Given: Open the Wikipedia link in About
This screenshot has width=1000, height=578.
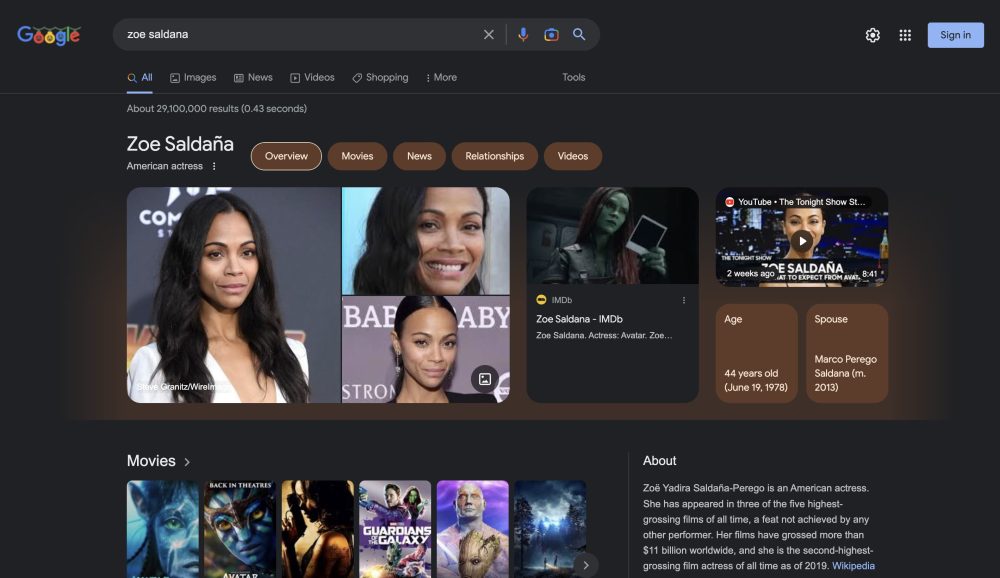Looking at the screenshot, I should pyautogui.click(x=853, y=566).
